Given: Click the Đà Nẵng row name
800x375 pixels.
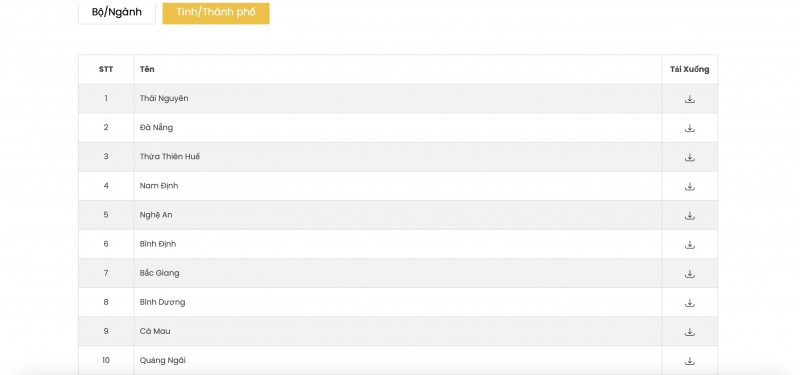Looking at the screenshot, I should coord(156,128).
